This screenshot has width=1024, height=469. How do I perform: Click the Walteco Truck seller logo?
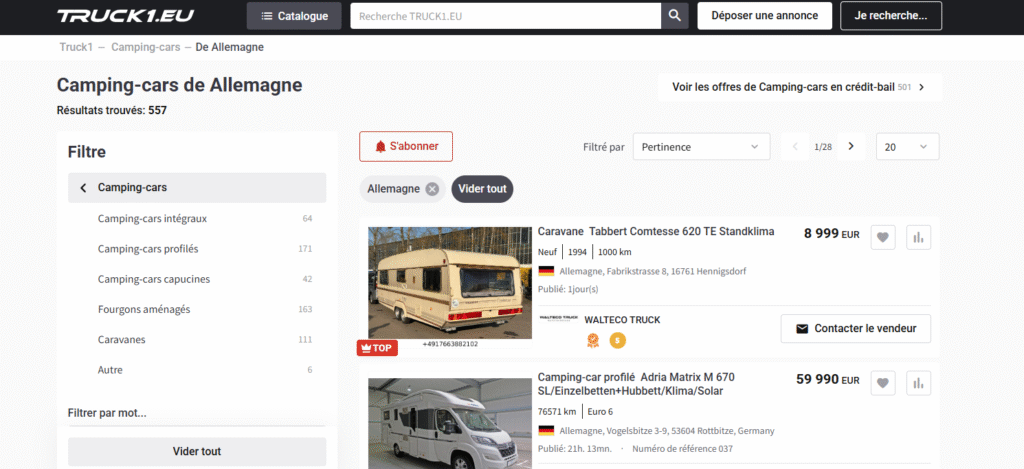[x=558, y=319]
